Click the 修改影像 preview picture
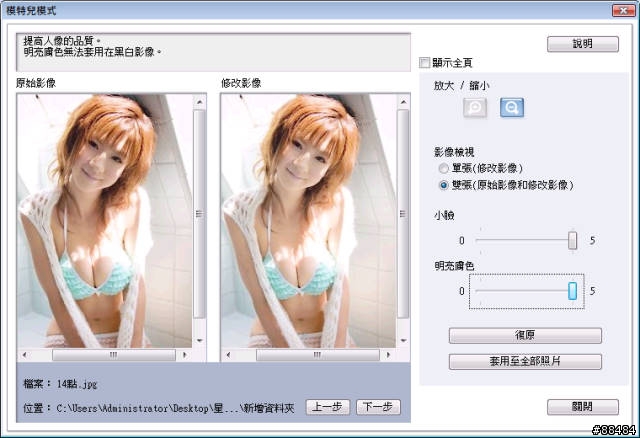This screenshot has height=438, width=640. (x=309, y=221)
